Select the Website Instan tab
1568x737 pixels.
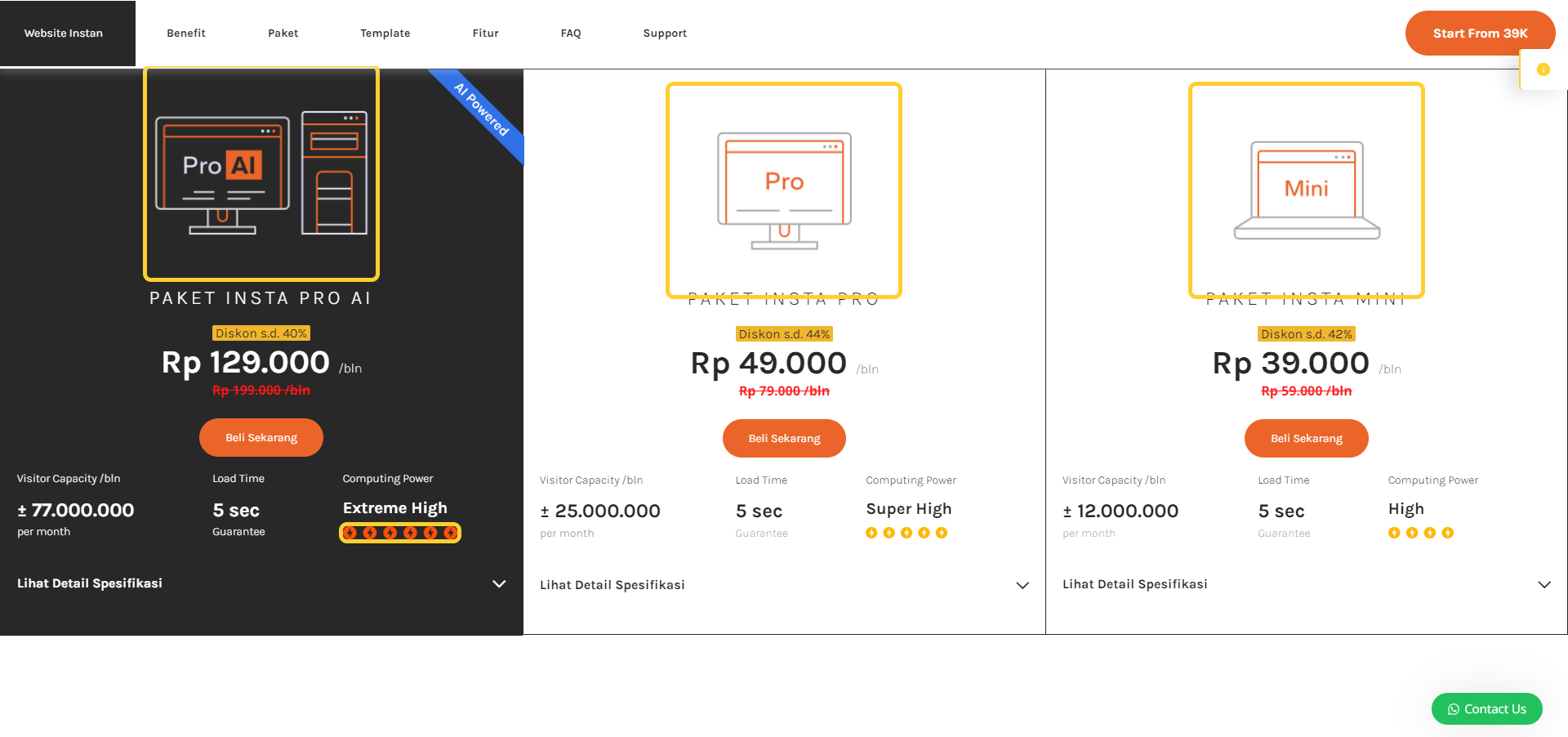64,33
